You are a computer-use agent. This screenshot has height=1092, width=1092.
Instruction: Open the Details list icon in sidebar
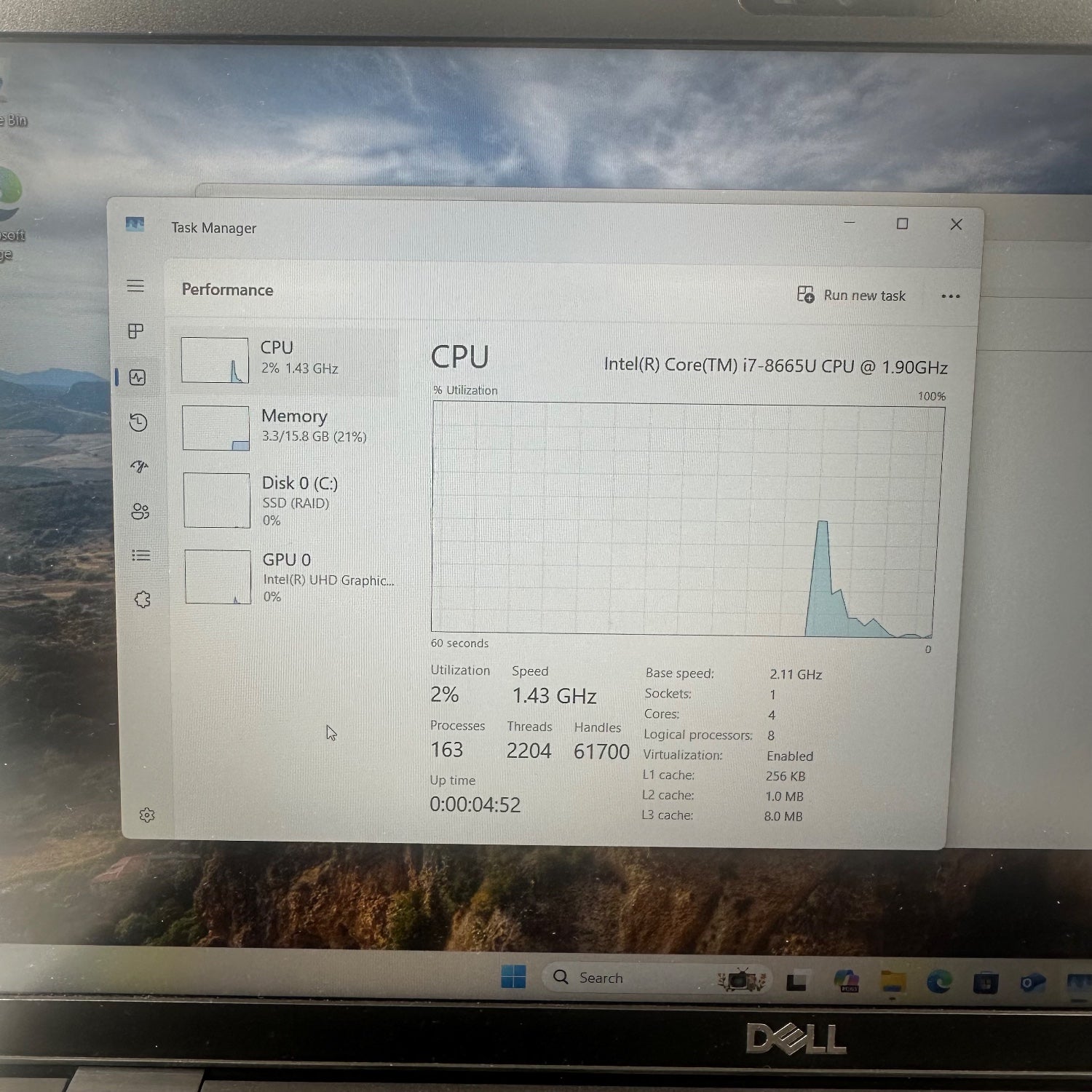pos(141,555)
